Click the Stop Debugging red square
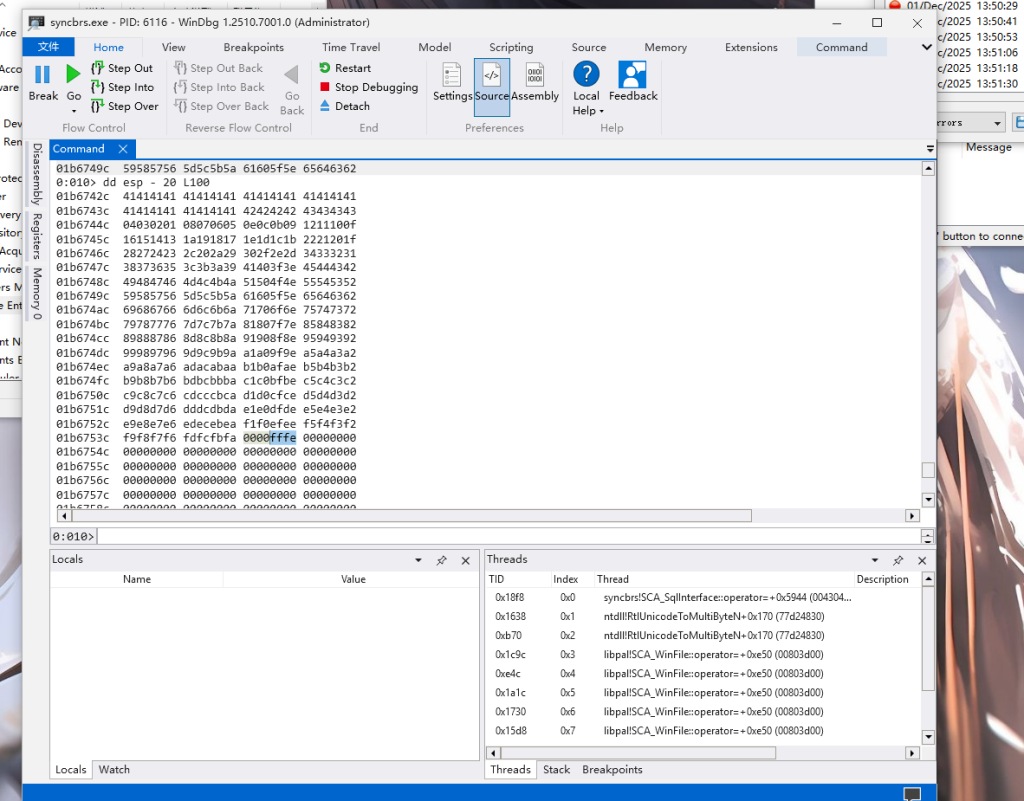This screenshot has height=801, width=1024. click(325, 87)
